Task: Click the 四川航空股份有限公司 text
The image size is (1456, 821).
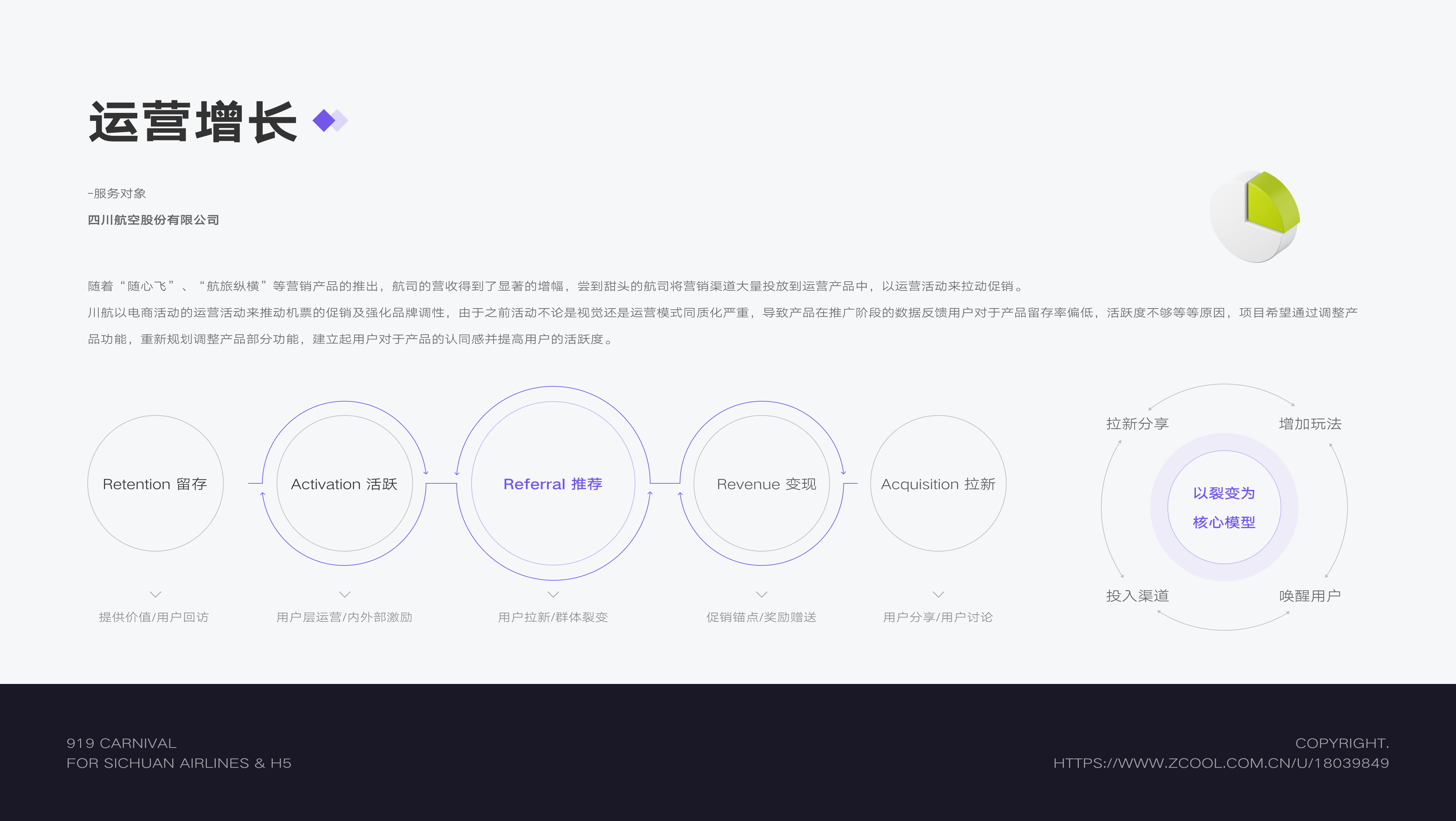Action: 153,220
